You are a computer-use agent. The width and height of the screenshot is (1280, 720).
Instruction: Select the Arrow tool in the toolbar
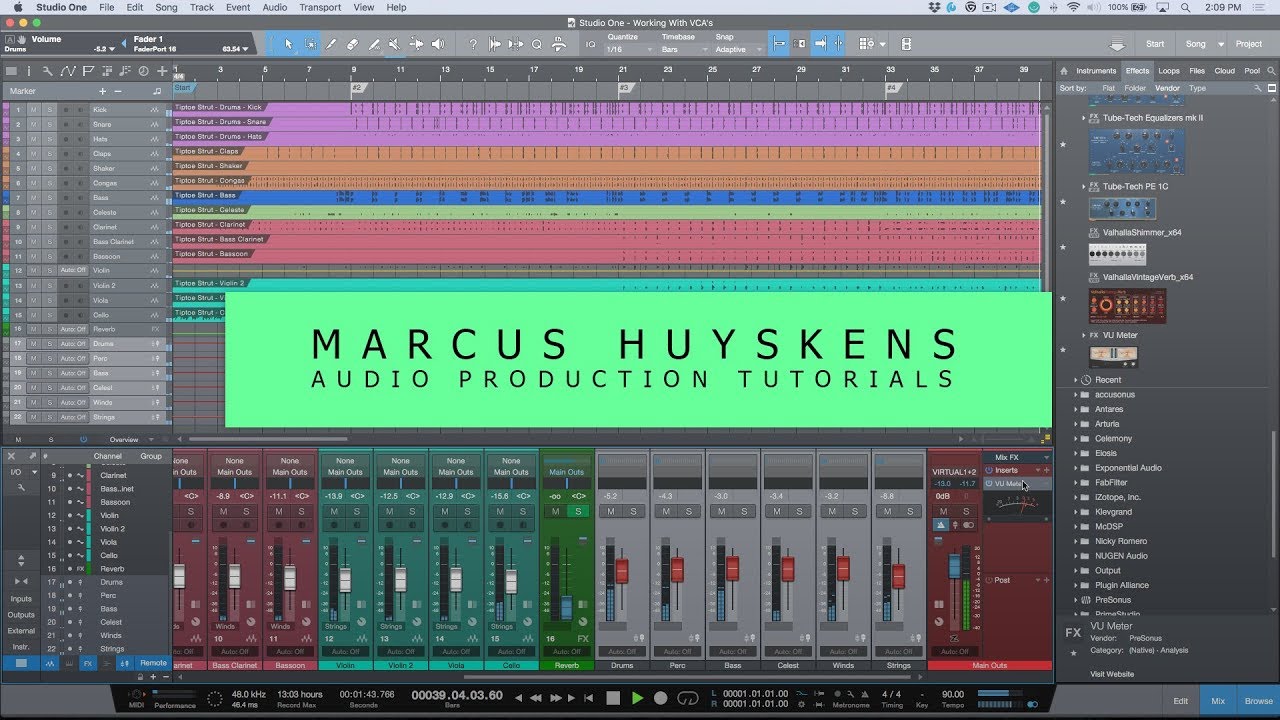pyautogui.click(x=289, y=44)
